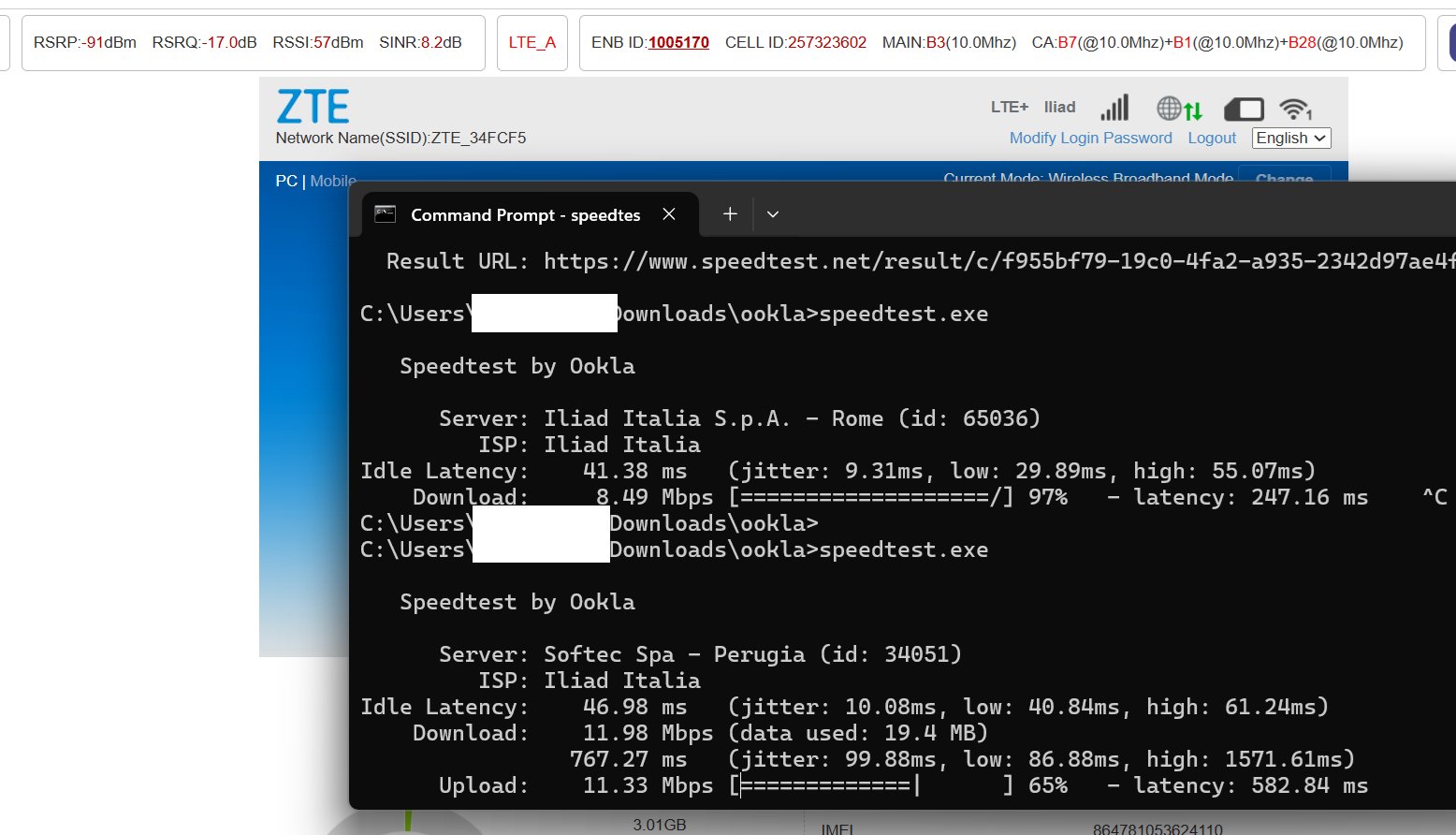Open a new terminal tab
The width and height of the screenshot is (1456, 835).
click(x=730, y=214)
